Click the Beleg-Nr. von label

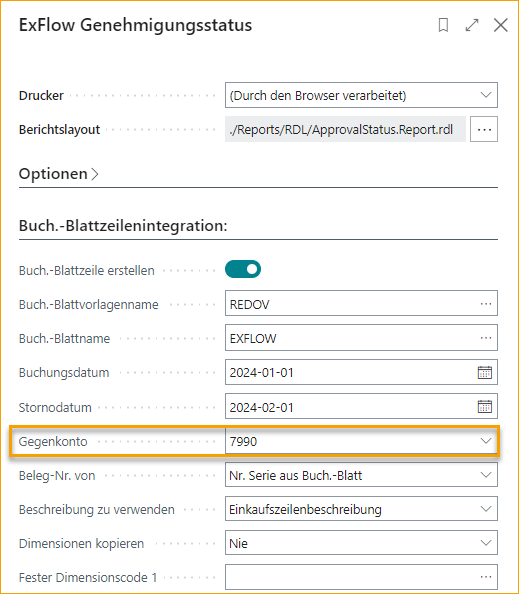pos(57,475)
